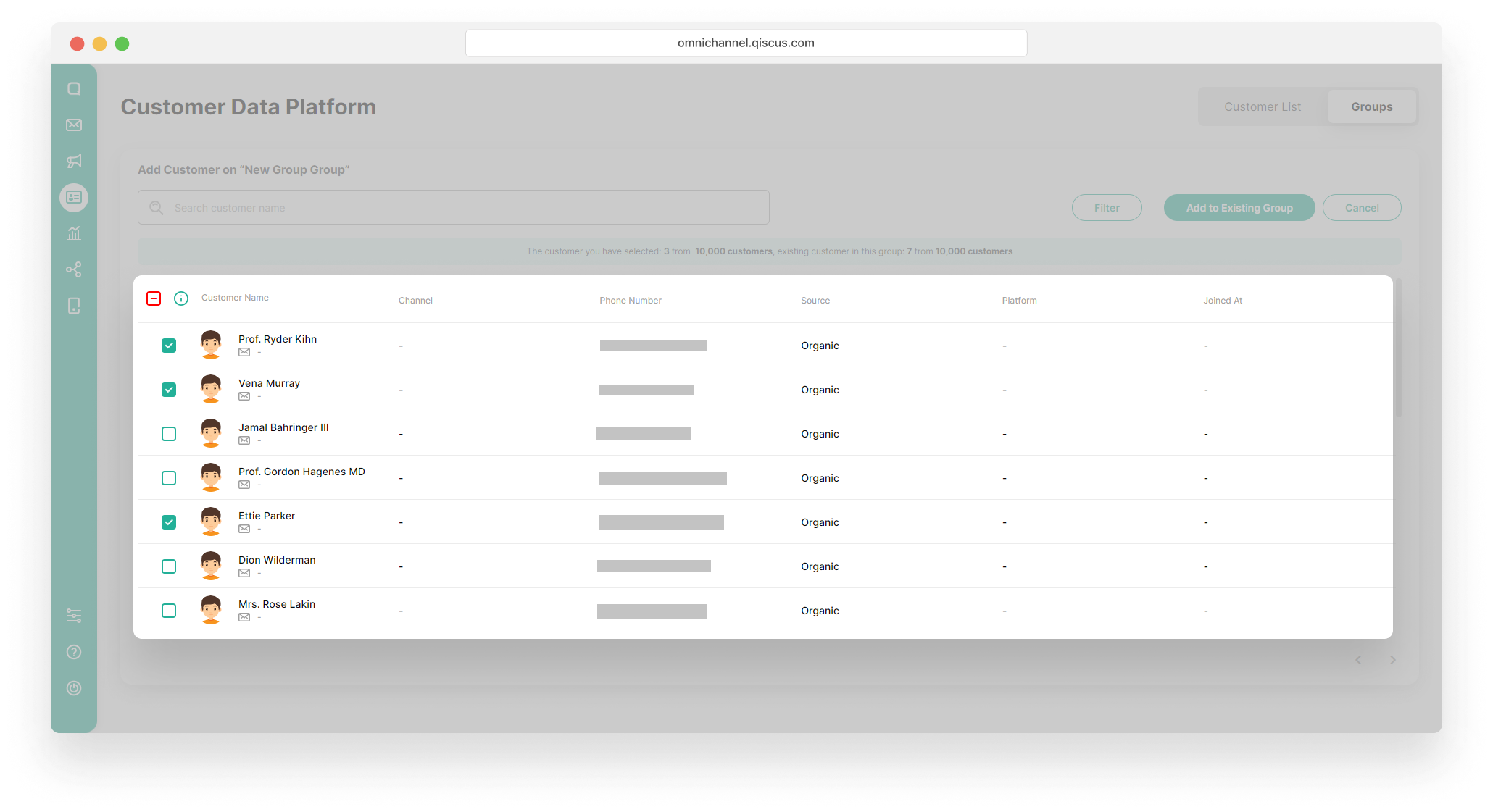This screenshot has width=1493, height=812.
Task: Open the help question-mark sidebar icon
Action: [x=74, y=652]
